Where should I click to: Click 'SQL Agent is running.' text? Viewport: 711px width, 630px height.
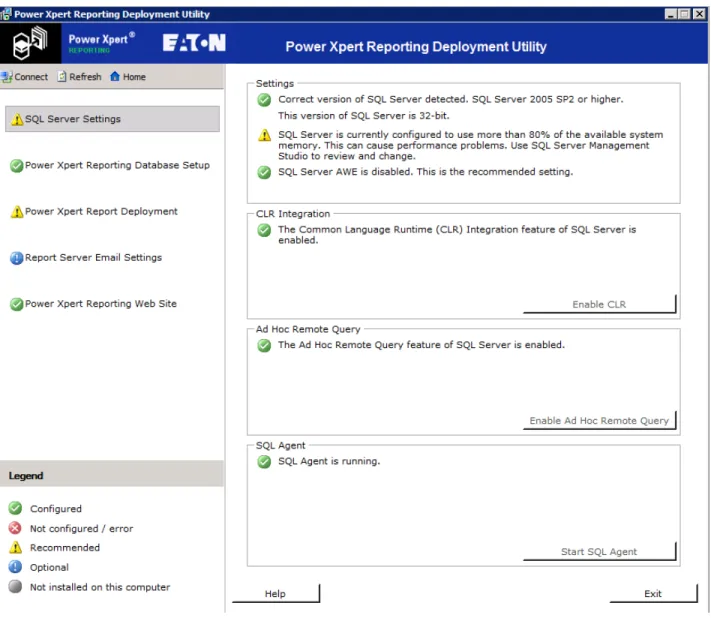coord(329,461)
